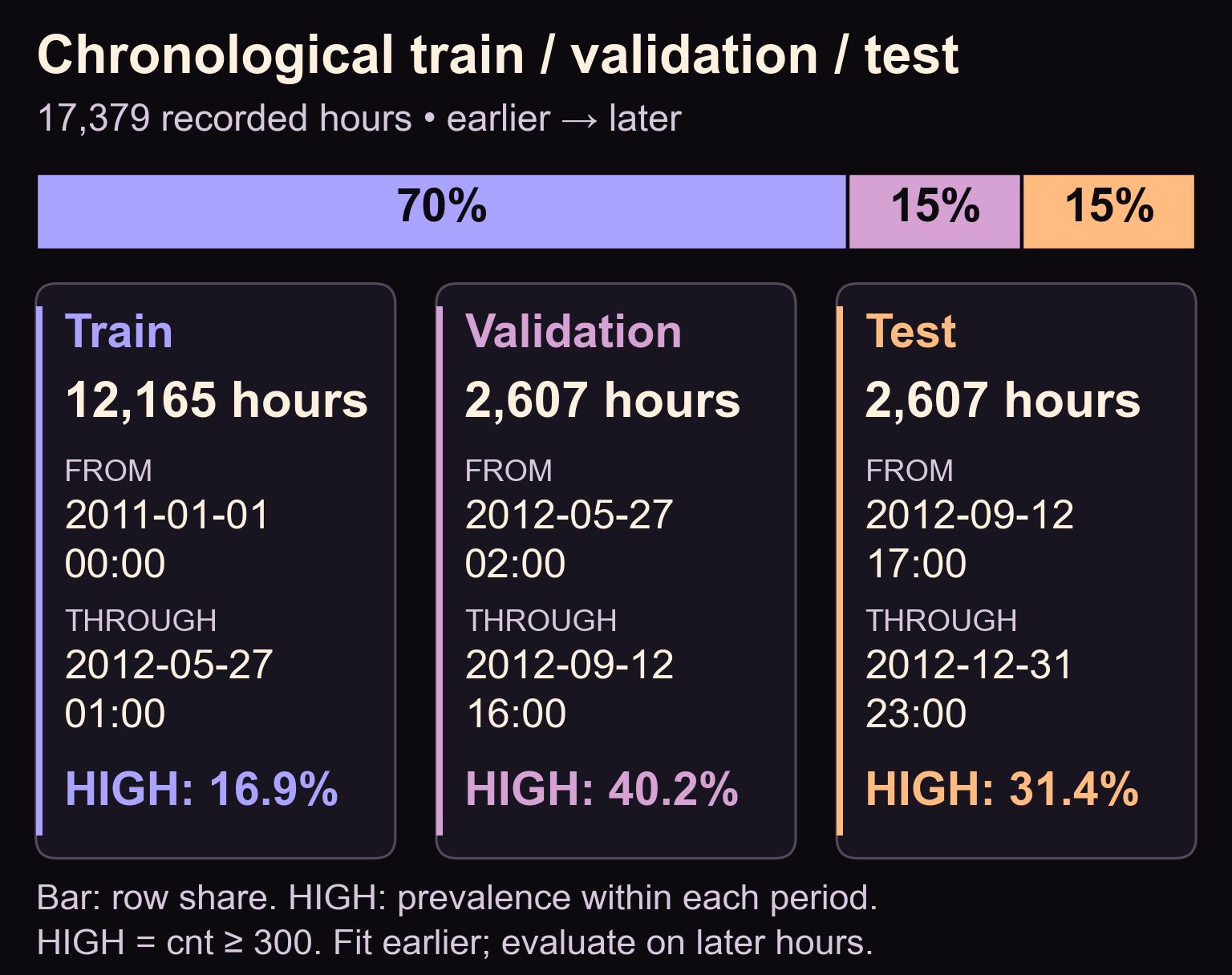The height and width of the screenshot is (975, 1232).
Task: Click the Train start date 2011-01-01
Action: (167, 515)
